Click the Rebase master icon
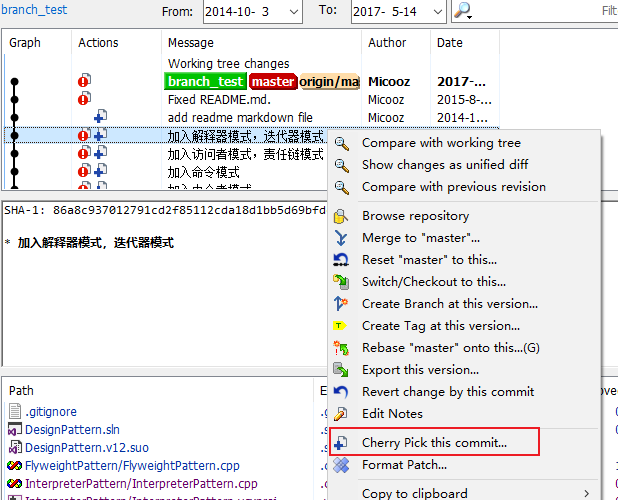This screenshot has height=500, width=618. [x=341, y=348]
